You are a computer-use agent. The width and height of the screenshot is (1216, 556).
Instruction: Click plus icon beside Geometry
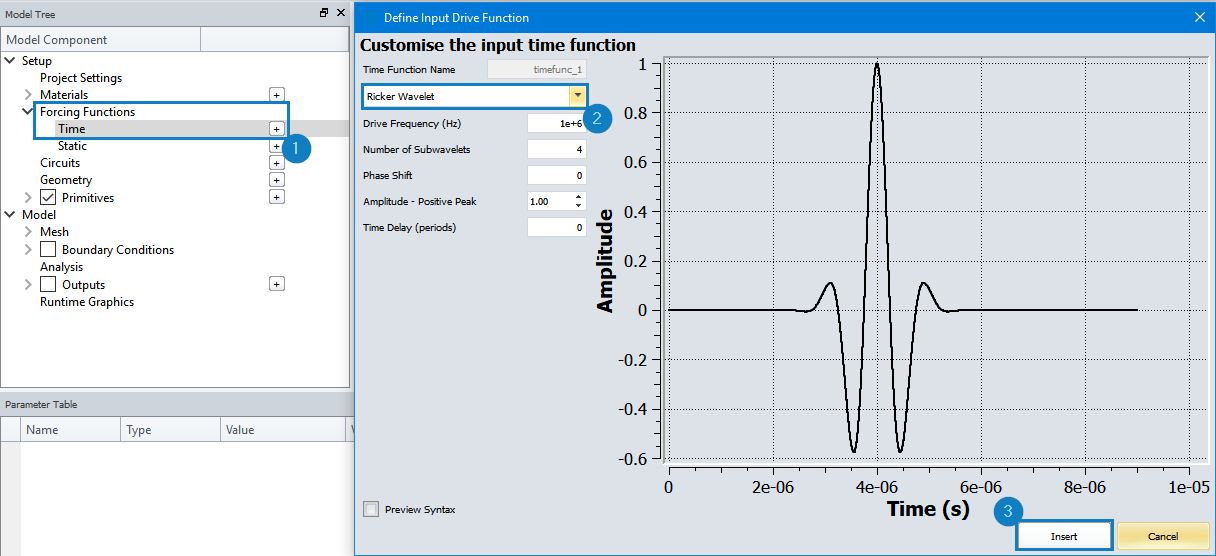[276, 180]
